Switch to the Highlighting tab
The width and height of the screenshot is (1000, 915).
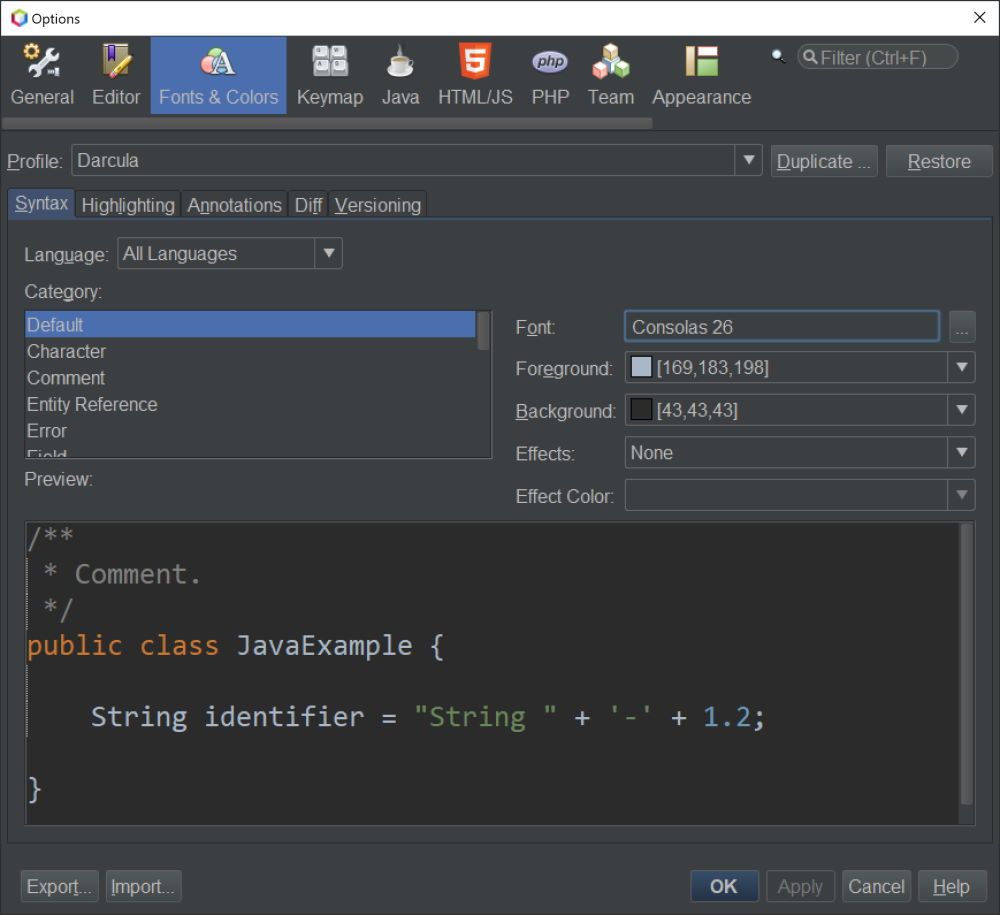[x=128, y=205]
